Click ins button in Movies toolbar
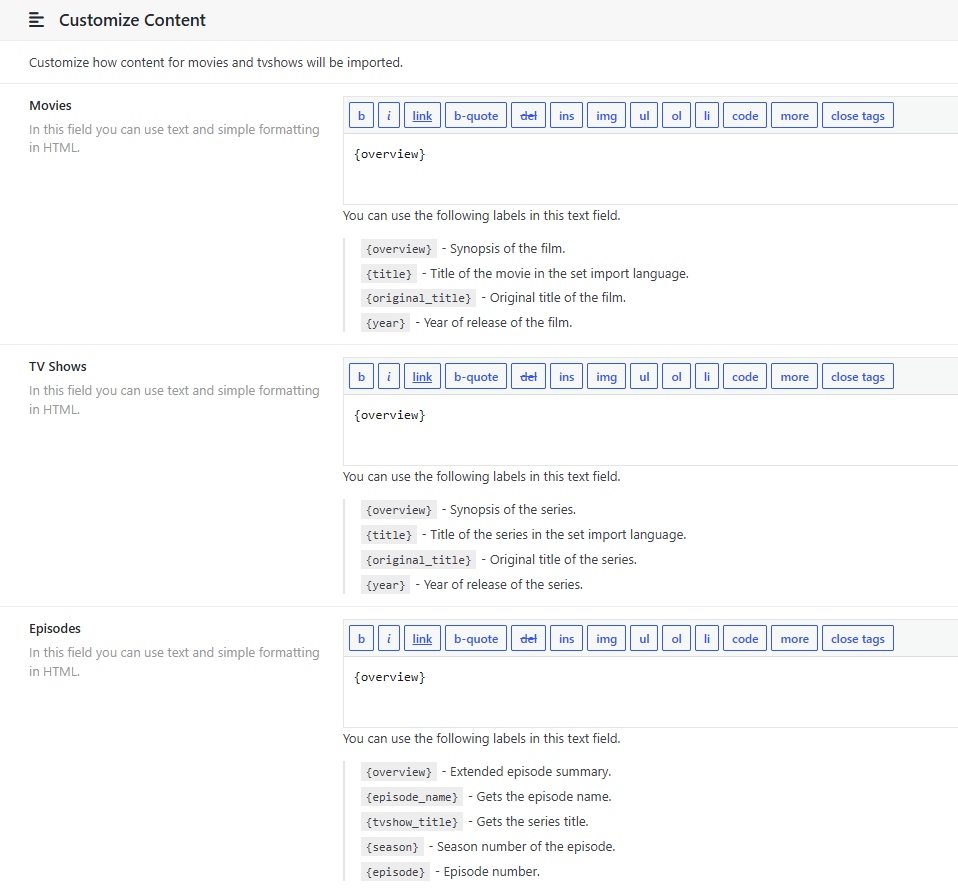 coord(566,115)
